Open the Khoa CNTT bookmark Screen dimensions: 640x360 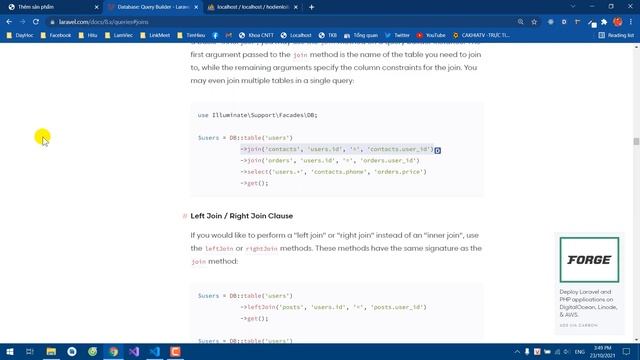coord(256,36)
